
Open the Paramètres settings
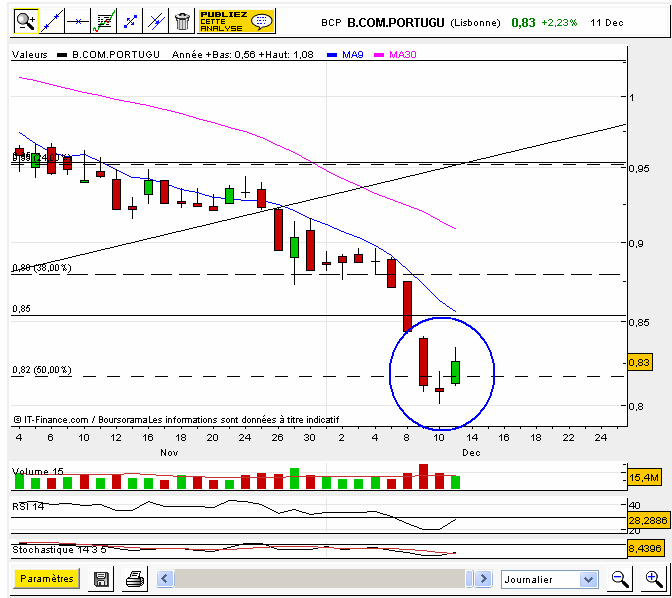point(47,579)
